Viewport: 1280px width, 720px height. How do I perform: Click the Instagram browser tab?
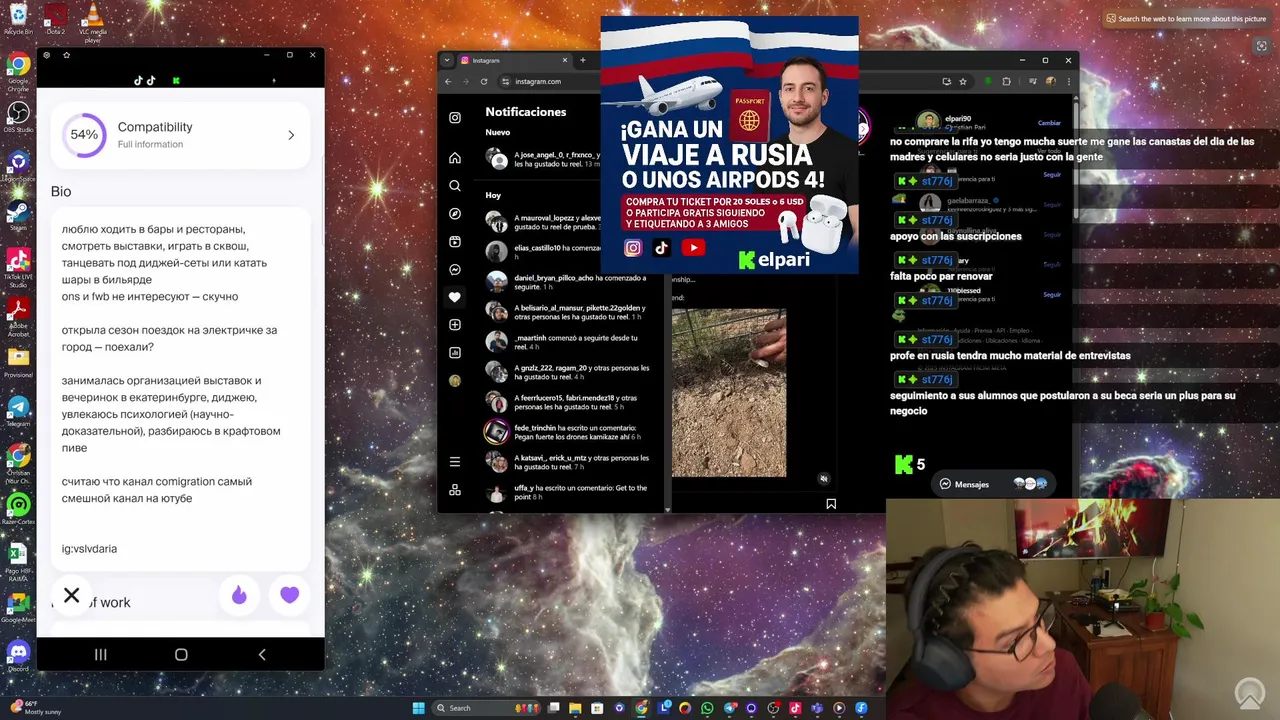click(513, 60)
